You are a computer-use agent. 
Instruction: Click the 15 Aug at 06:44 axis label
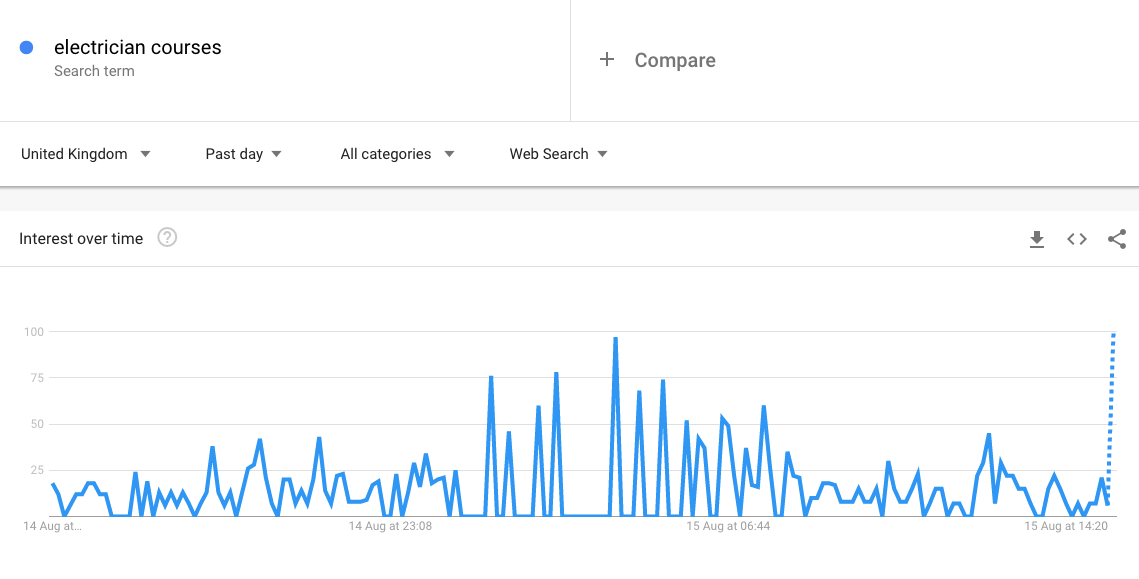728,525
